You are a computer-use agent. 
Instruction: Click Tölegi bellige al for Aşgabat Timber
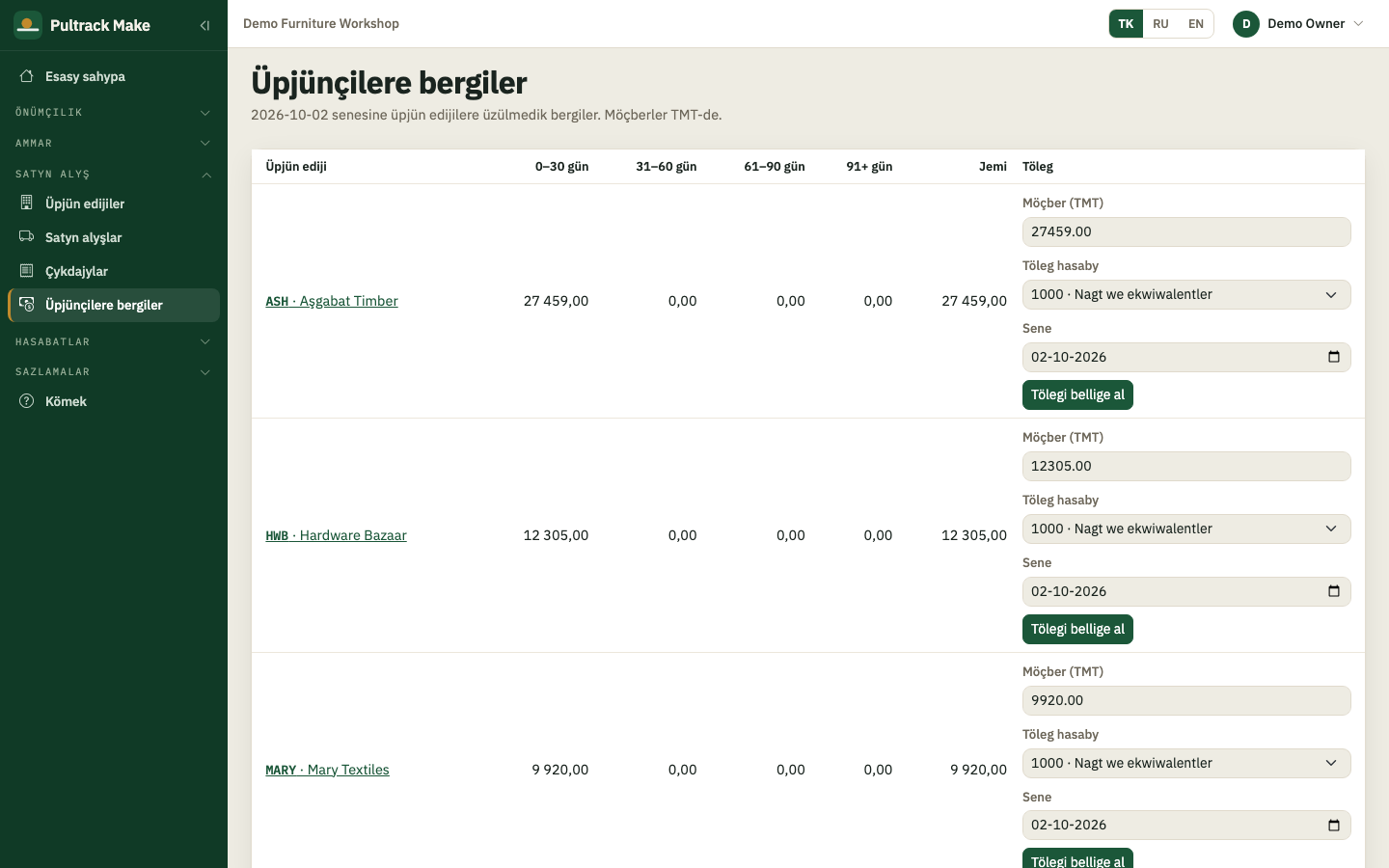[x=1077, y=394]
